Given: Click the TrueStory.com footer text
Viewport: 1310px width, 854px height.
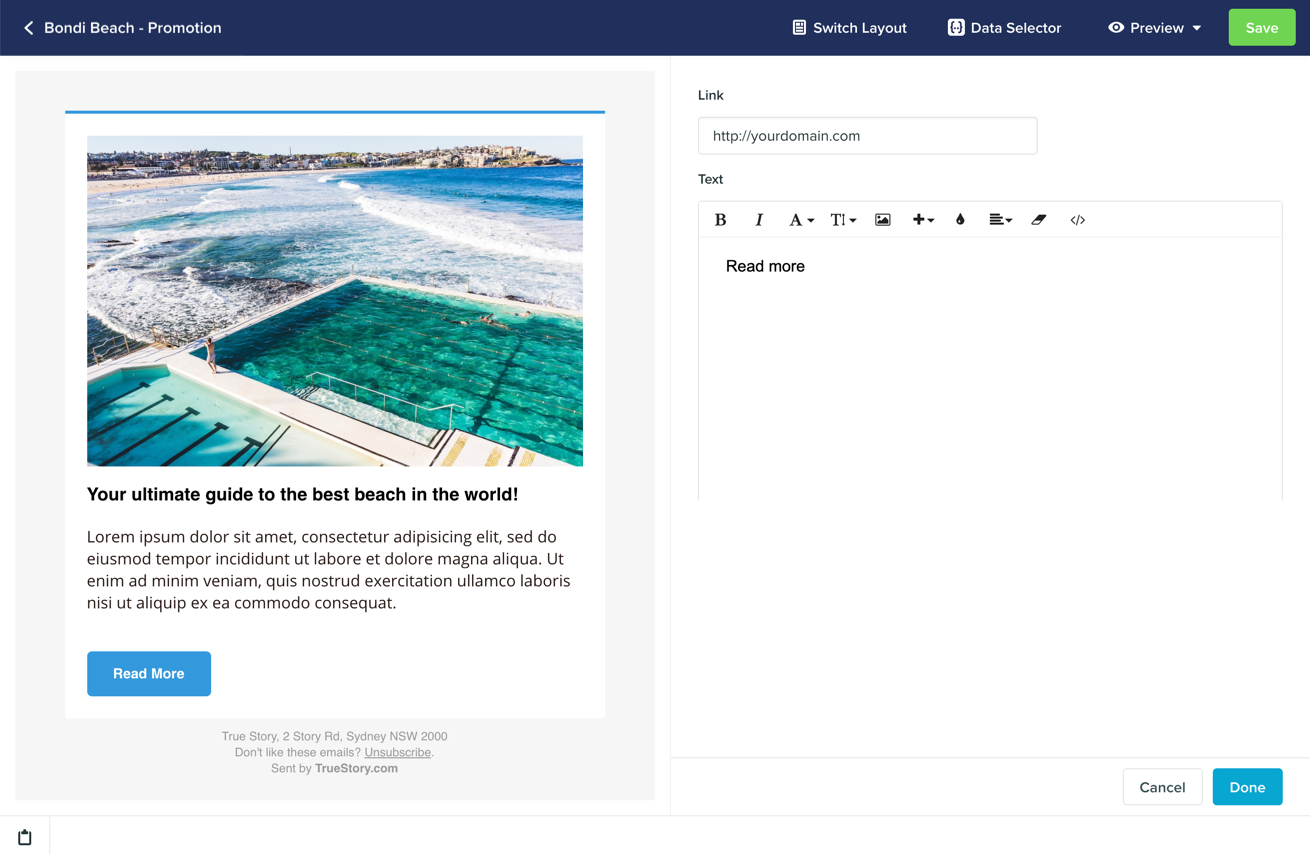Looking at the screenshot, I should [356, 768].
